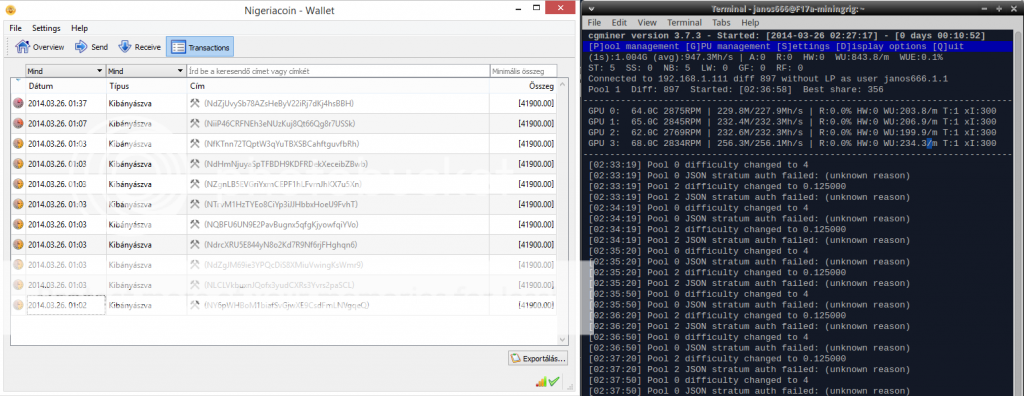This screenshot has height=396, width=1024.
Task: Click transaction list scrollbar up arrow
Action: [x=563, y=84]
